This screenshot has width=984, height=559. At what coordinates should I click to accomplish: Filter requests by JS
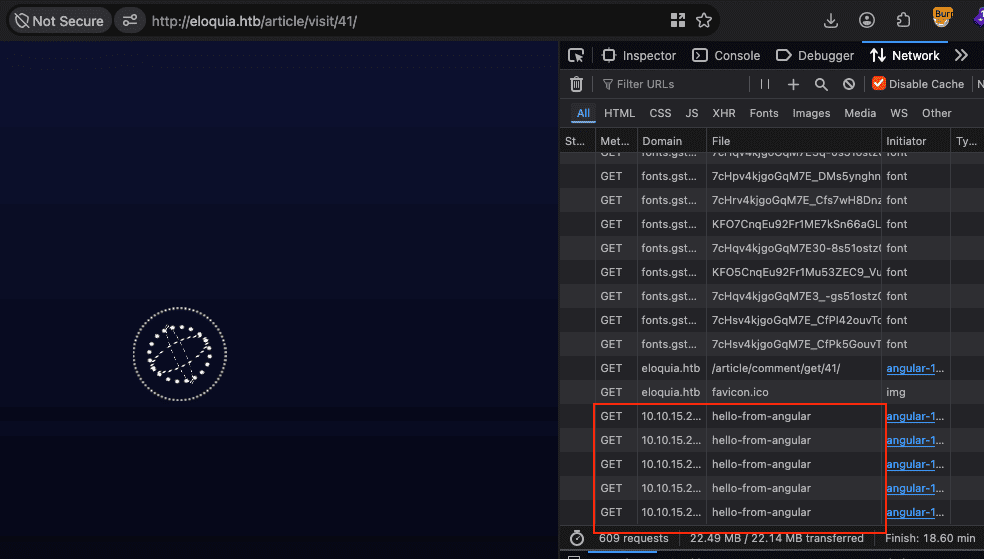692,113
